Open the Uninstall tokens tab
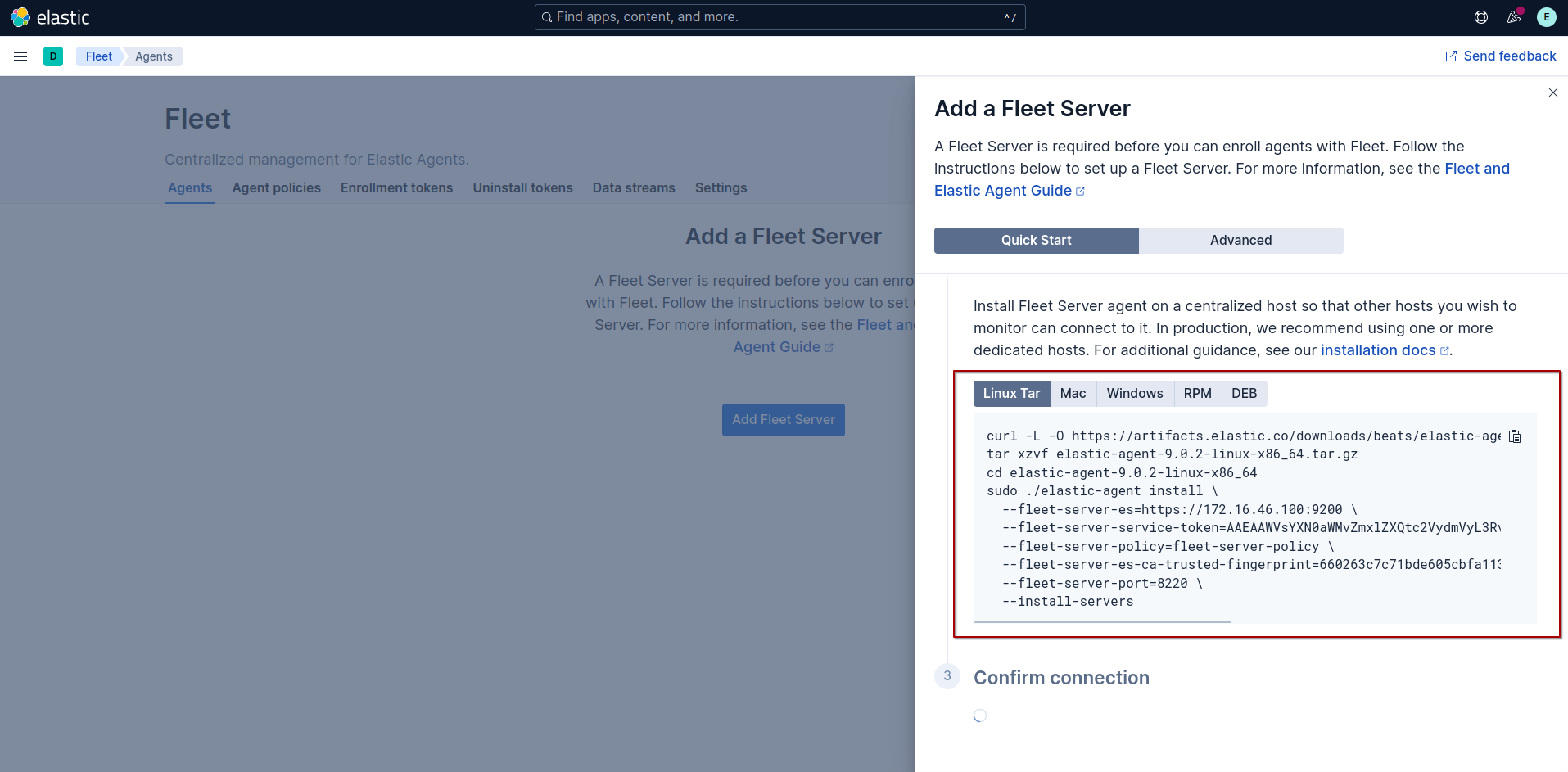 pos(522,188)
